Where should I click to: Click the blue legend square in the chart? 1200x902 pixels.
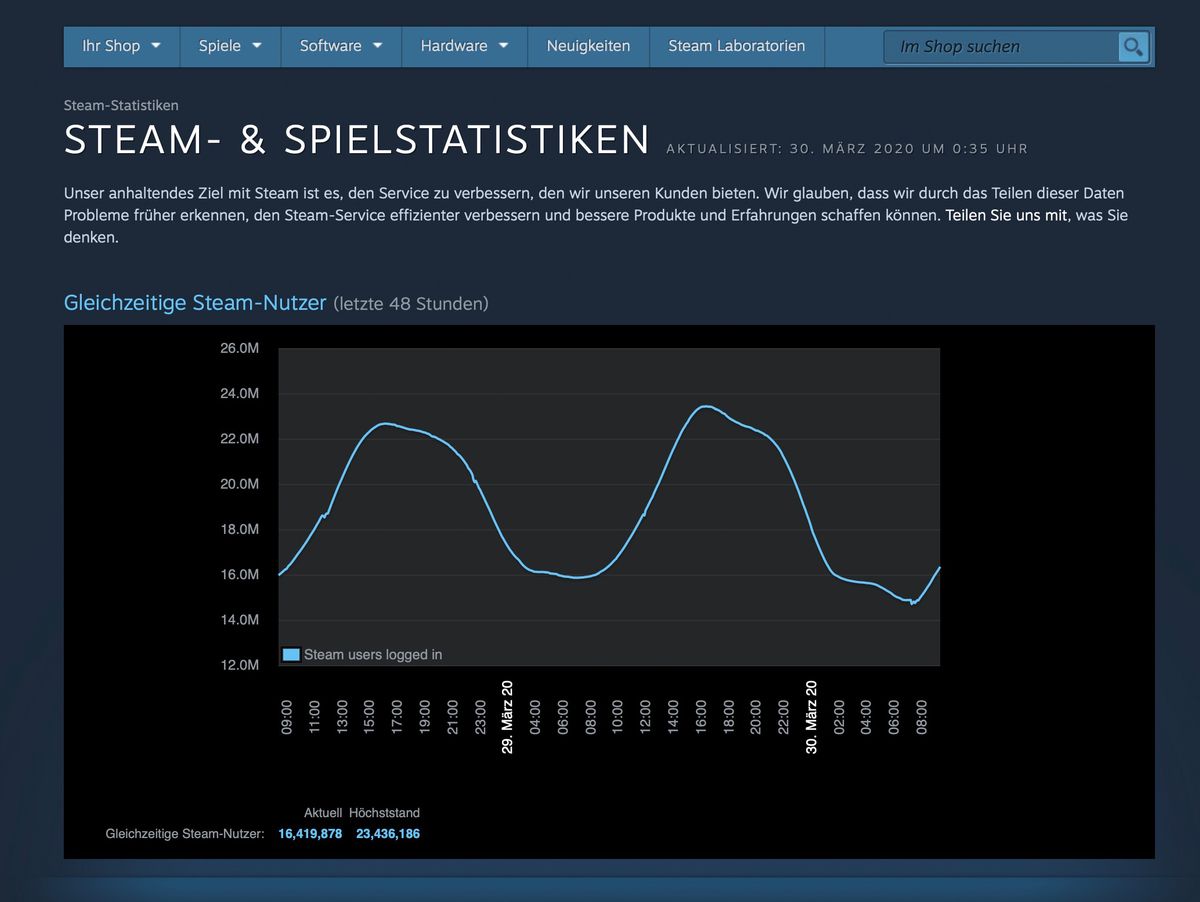point(290,654)
